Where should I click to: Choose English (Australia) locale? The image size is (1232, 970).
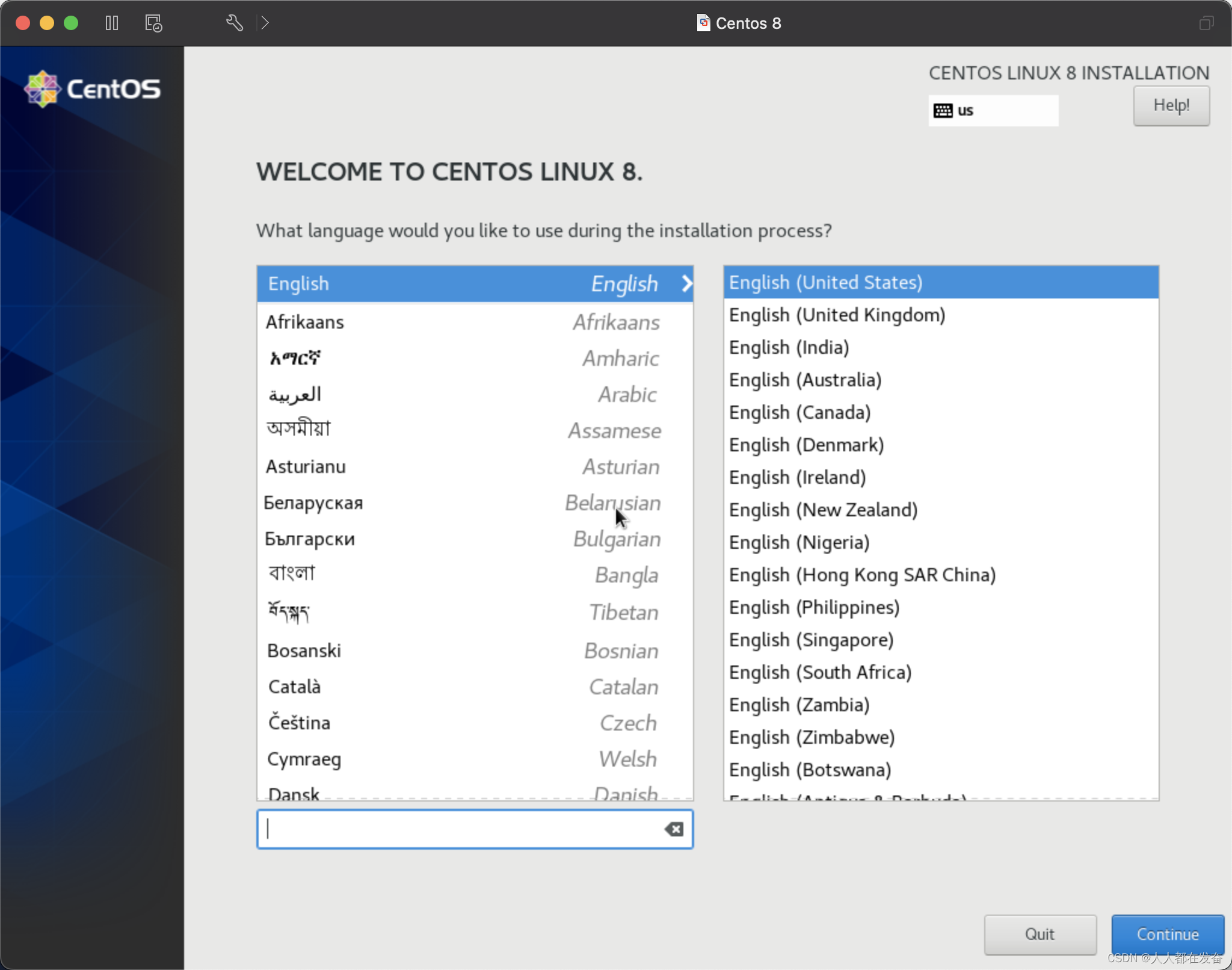(x=805, y=380)
